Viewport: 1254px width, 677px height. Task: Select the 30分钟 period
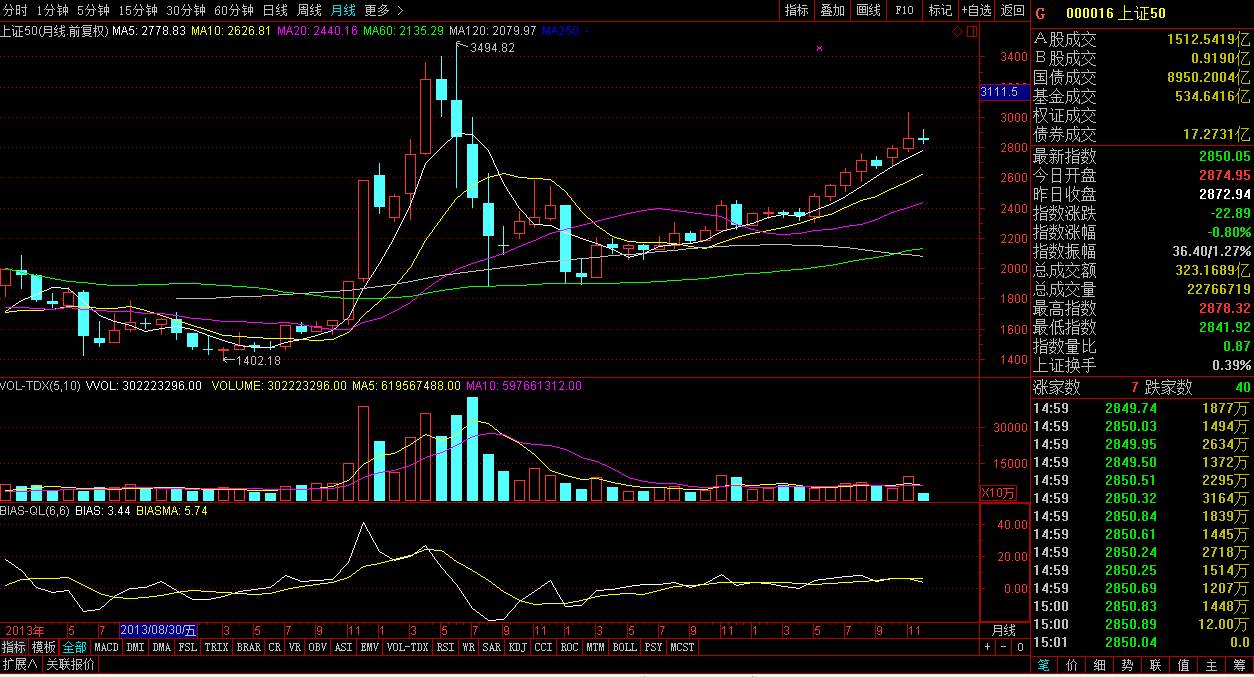pyautogui.click(x=185, y=10)
